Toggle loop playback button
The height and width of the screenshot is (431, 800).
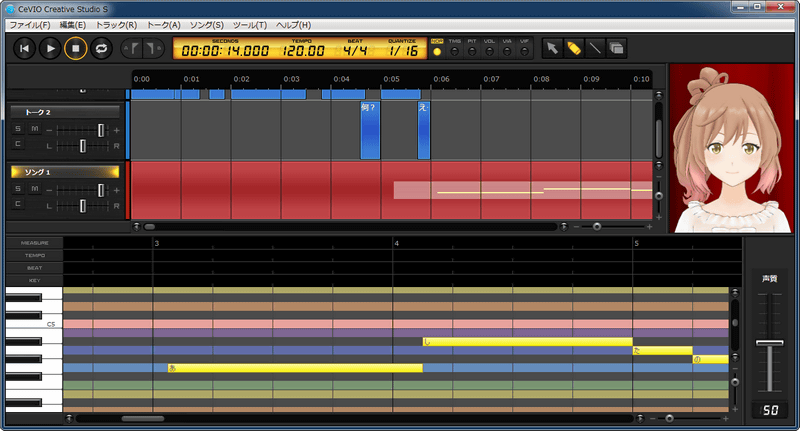pos(102,48)
